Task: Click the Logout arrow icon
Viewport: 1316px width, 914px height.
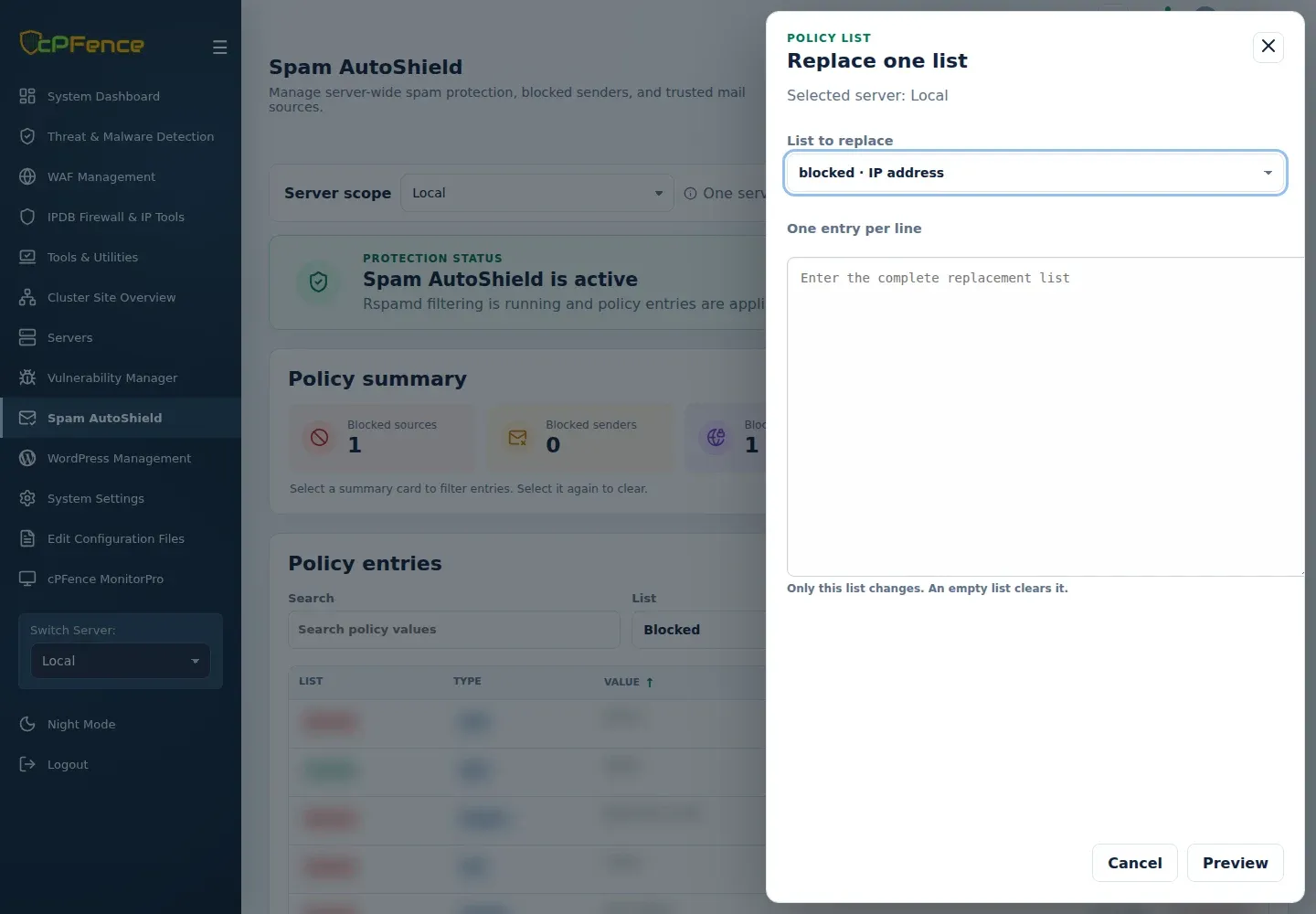Action: pyautogui.click(x=27, y=764)
